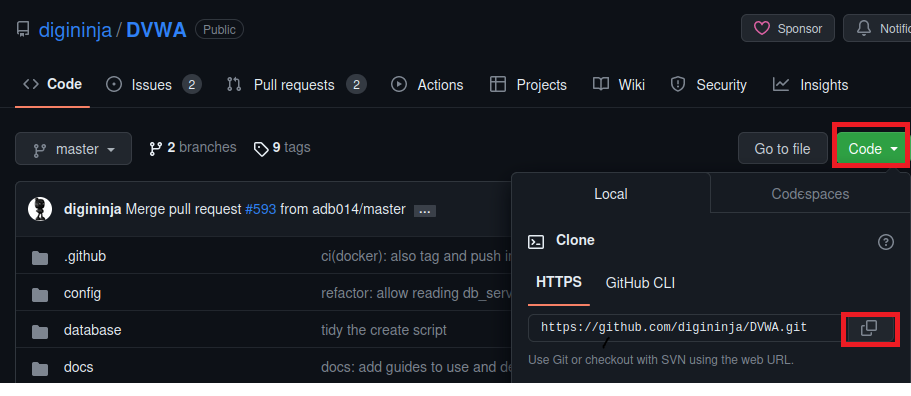Viewport: 911px width, 396px height.
Task: Click the repository book icon beside digininja
Action: coord(23,29)
